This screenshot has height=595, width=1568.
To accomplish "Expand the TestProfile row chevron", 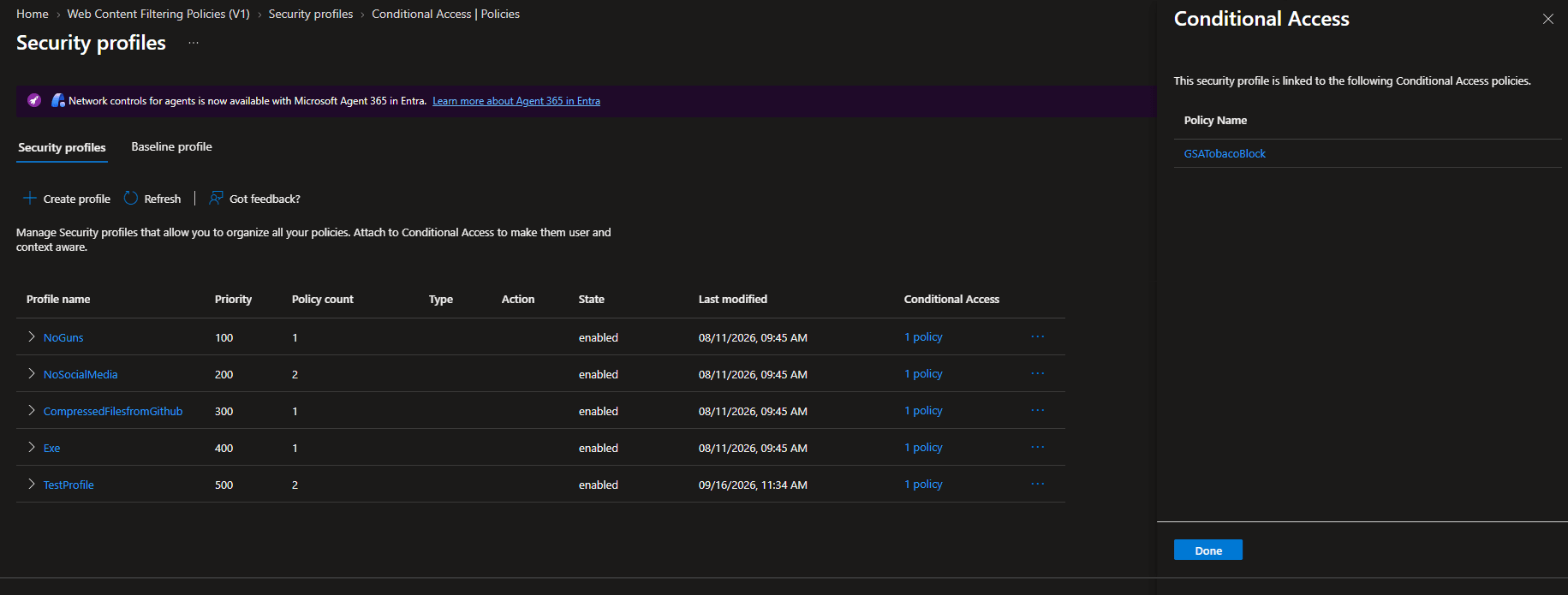I will pyautogui.click(x=32, y=485).
